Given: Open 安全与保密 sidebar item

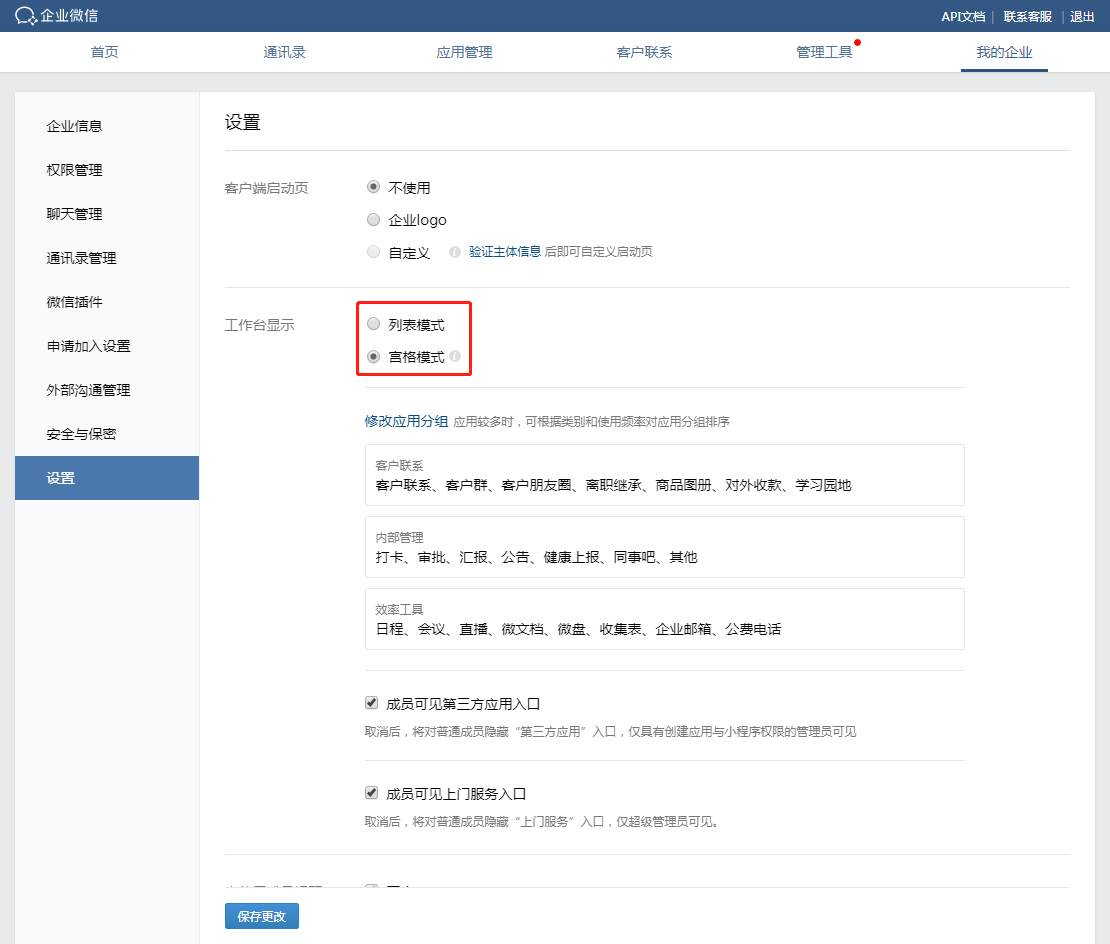Looking at the screenshot, I should click(x=81, y=434).
